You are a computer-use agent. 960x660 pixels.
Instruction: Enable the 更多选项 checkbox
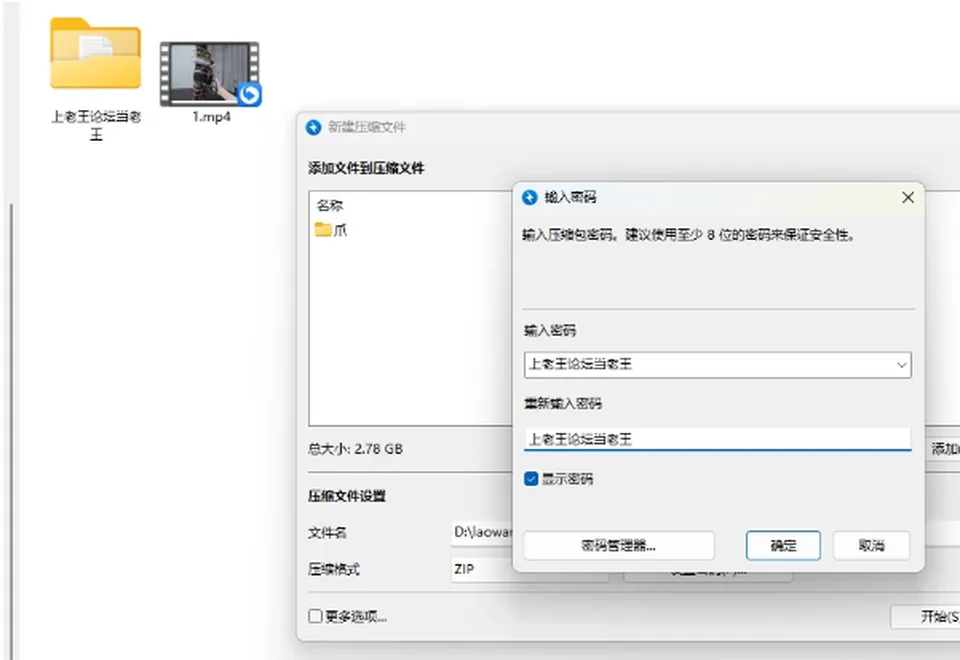pyautogui.click(x=315, y=616)
